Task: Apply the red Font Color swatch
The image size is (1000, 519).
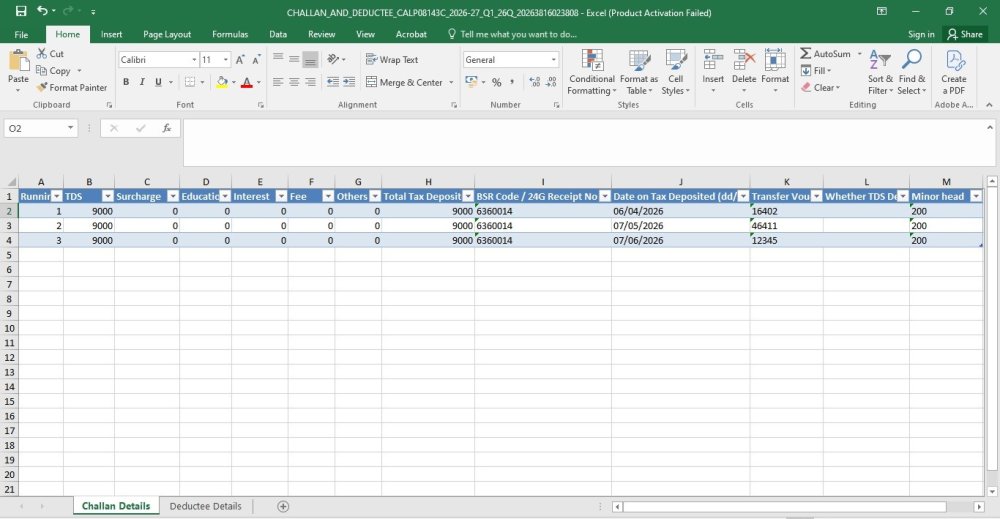Action: pyautogui.click(x=247, y=82)
